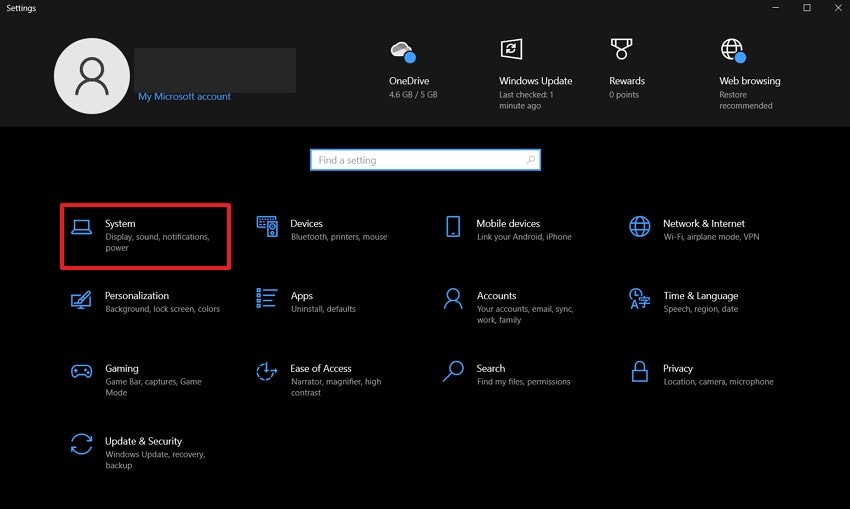Click the Mobile devices phone icon
Image resolution: width=850 pixels, height=509 pixels.
point(453,227)
